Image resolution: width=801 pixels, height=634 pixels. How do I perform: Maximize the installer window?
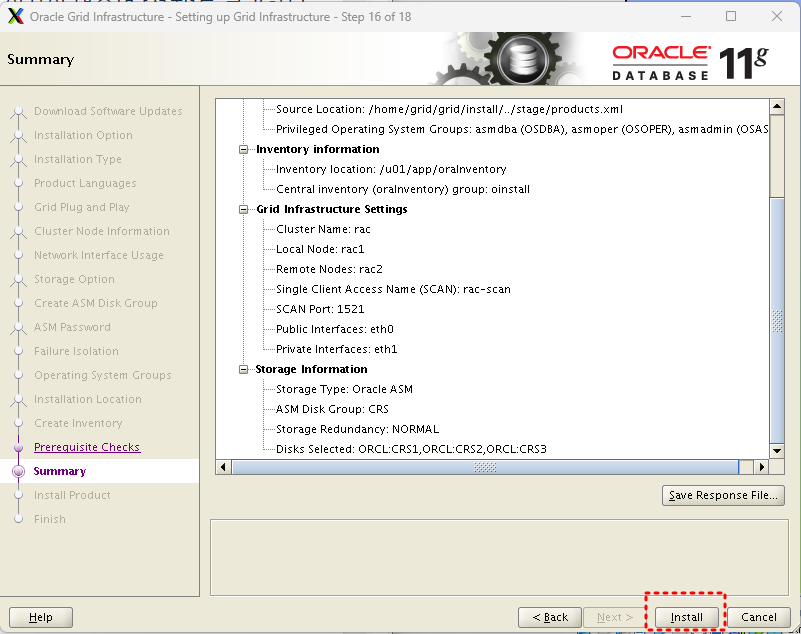pos(731,16)
